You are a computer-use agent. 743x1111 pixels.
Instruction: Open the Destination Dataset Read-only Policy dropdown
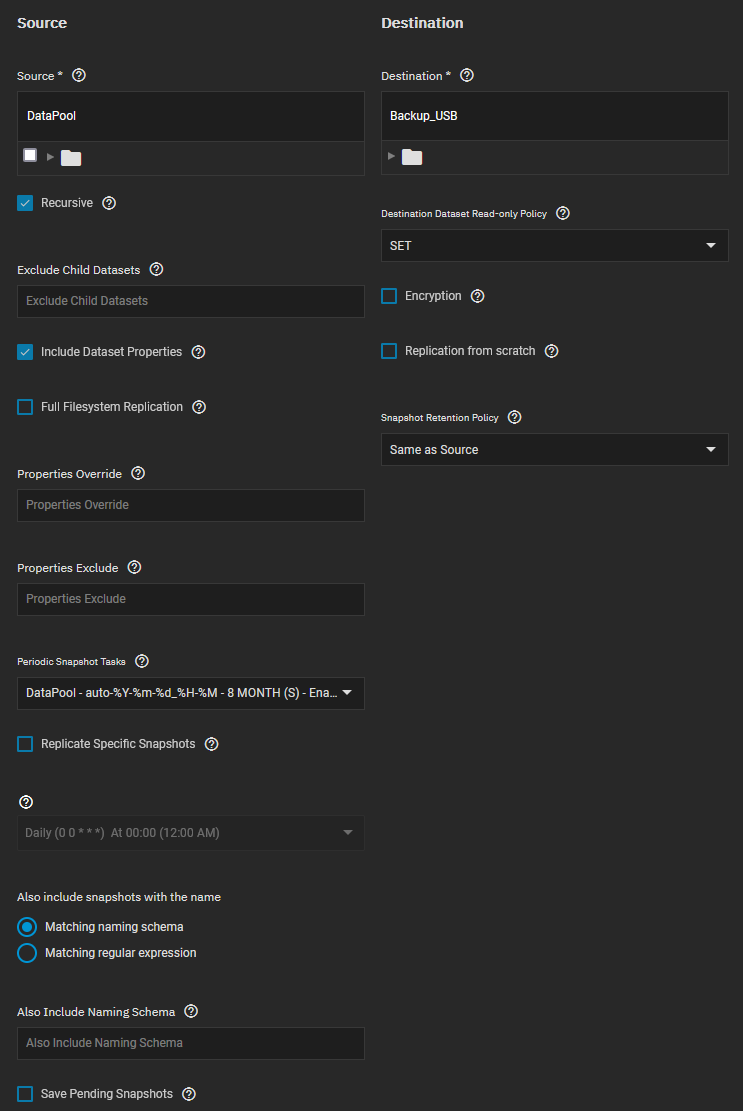[x=554, y=246]
